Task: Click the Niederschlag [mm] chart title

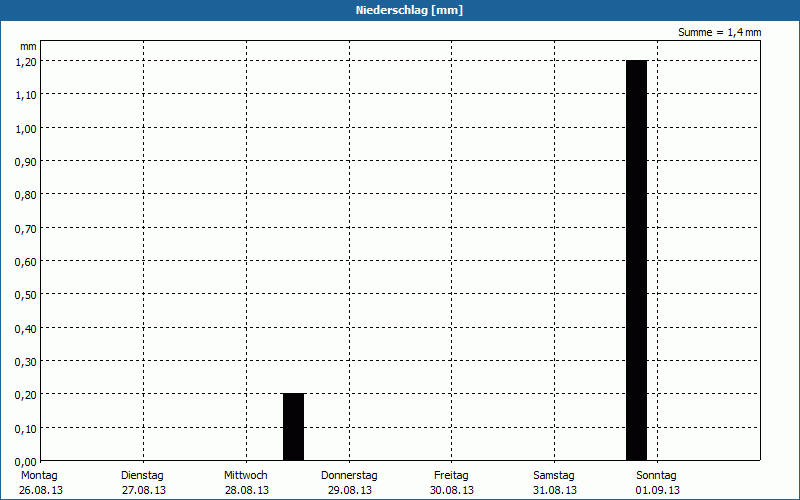Action: [409, 10]
